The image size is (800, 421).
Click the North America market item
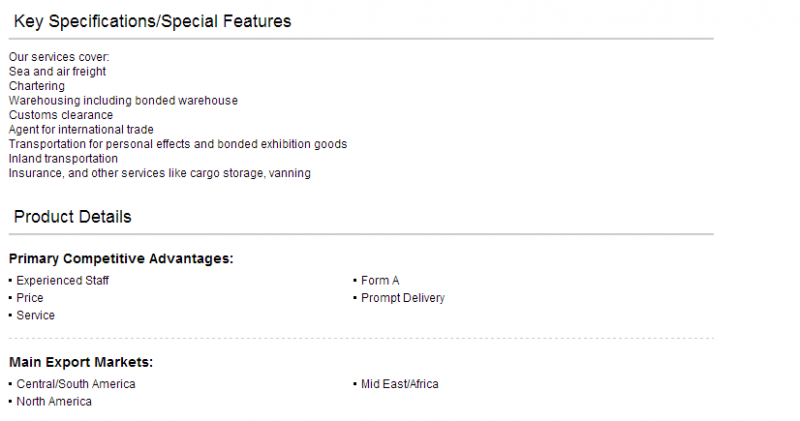(54, 402)
